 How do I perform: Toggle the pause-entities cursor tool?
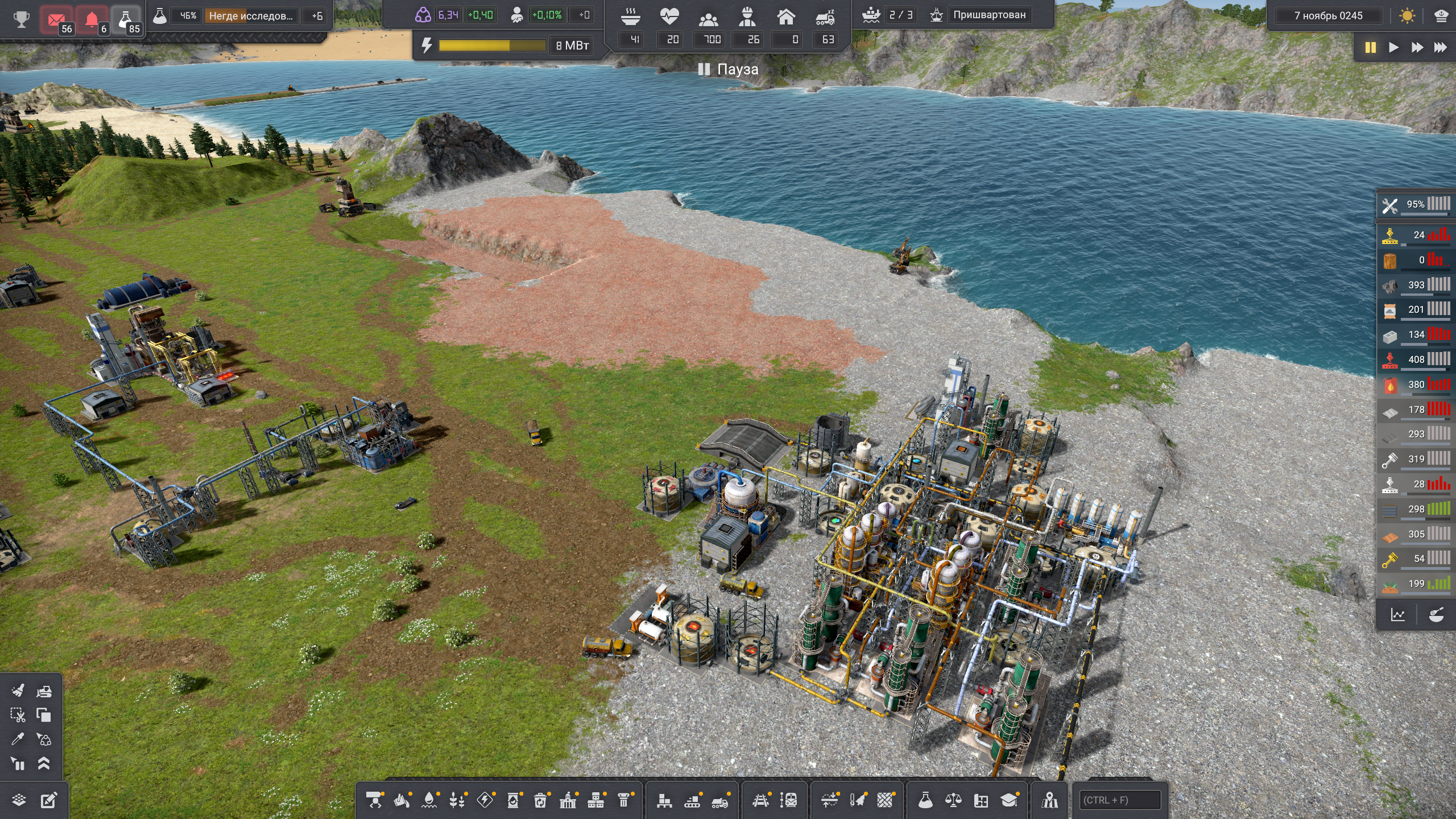point(18,764)
